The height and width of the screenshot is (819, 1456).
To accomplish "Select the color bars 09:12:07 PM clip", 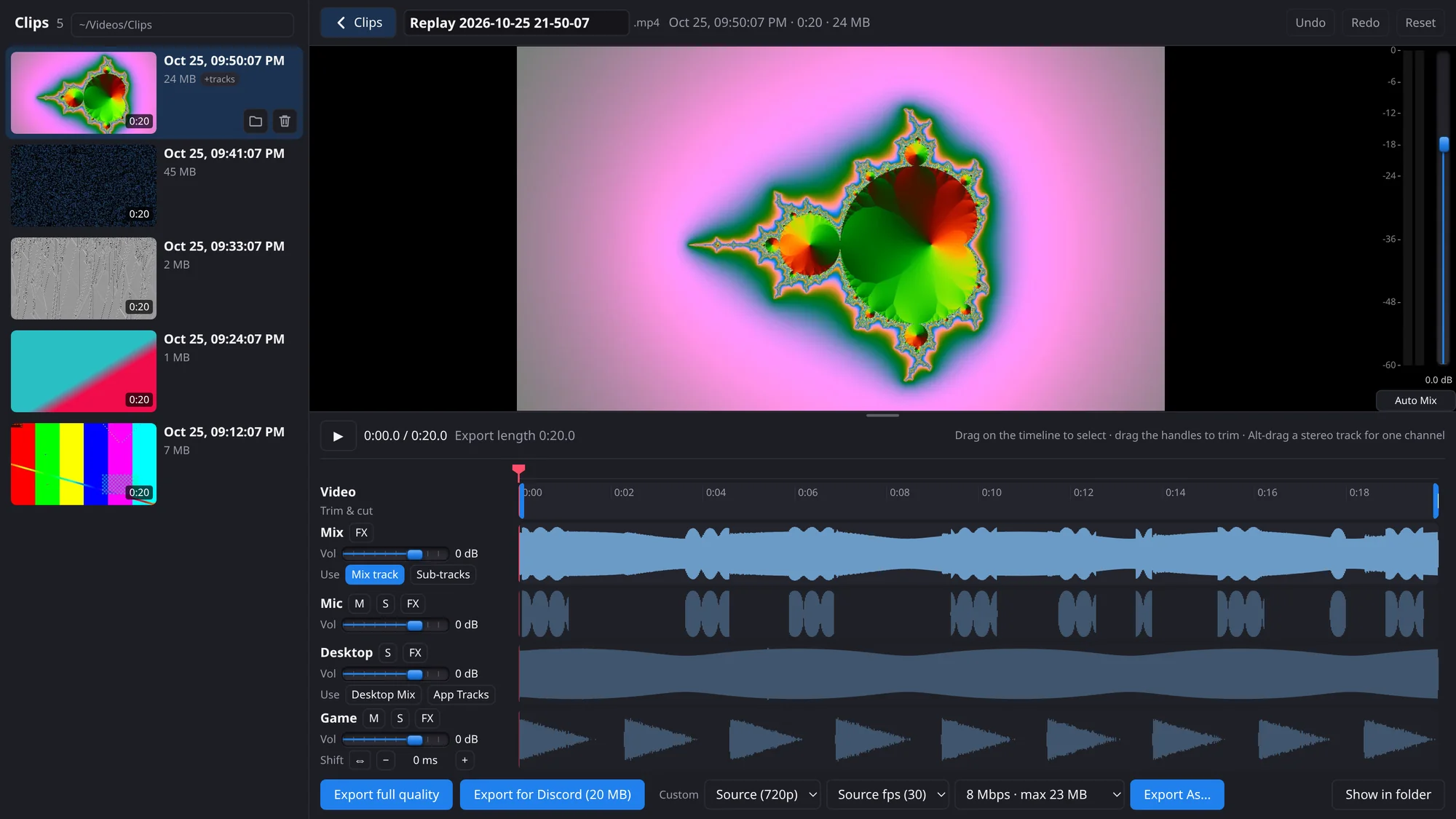I will pyautogui.click(x=84, y=464).
